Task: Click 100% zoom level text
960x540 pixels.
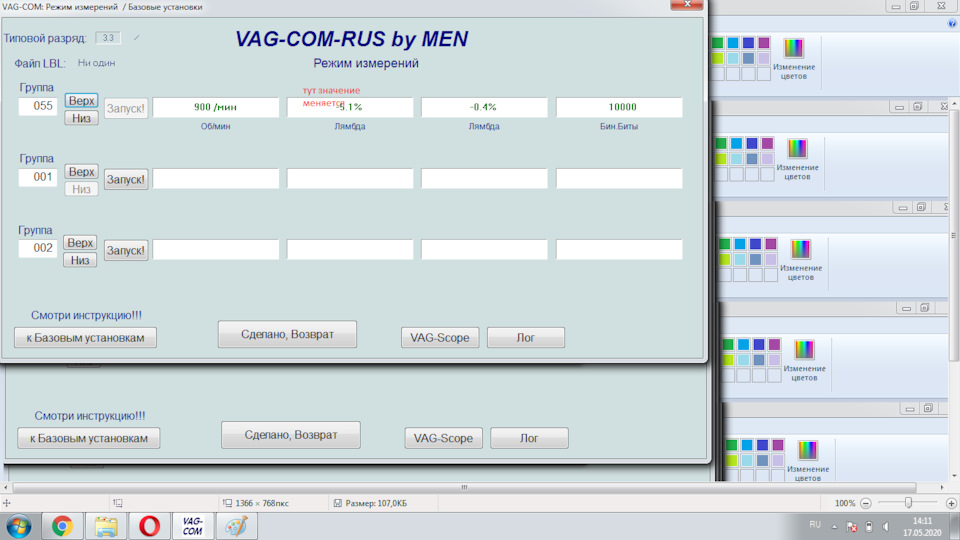Action: 845,503
